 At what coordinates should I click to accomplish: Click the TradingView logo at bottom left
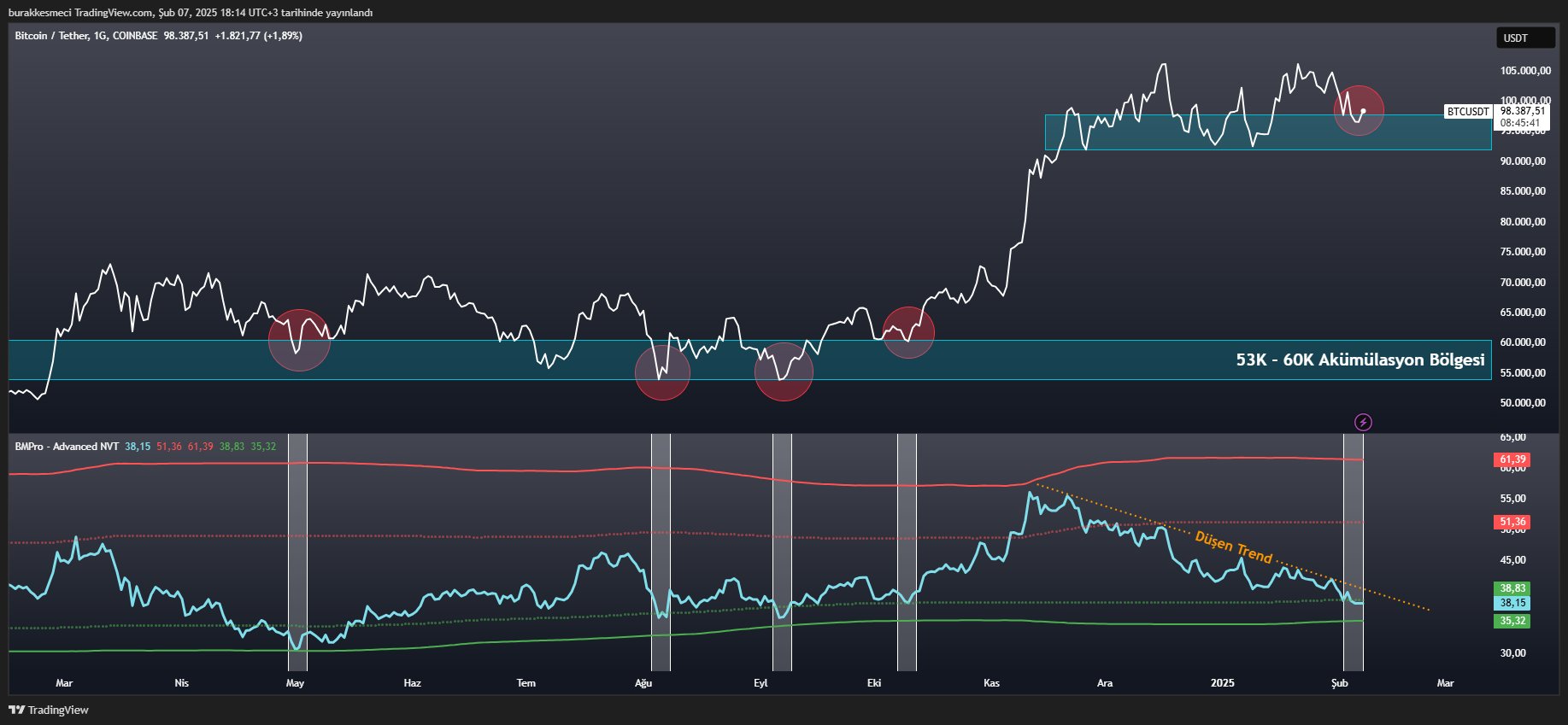(50, 710)
